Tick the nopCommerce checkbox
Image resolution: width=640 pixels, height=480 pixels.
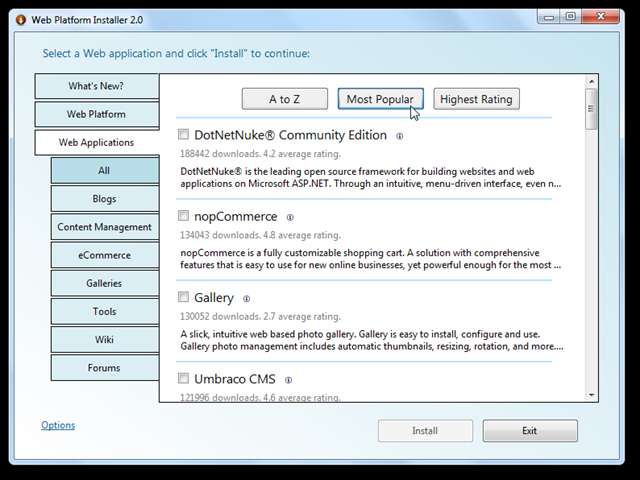click(x=183, y=216)
